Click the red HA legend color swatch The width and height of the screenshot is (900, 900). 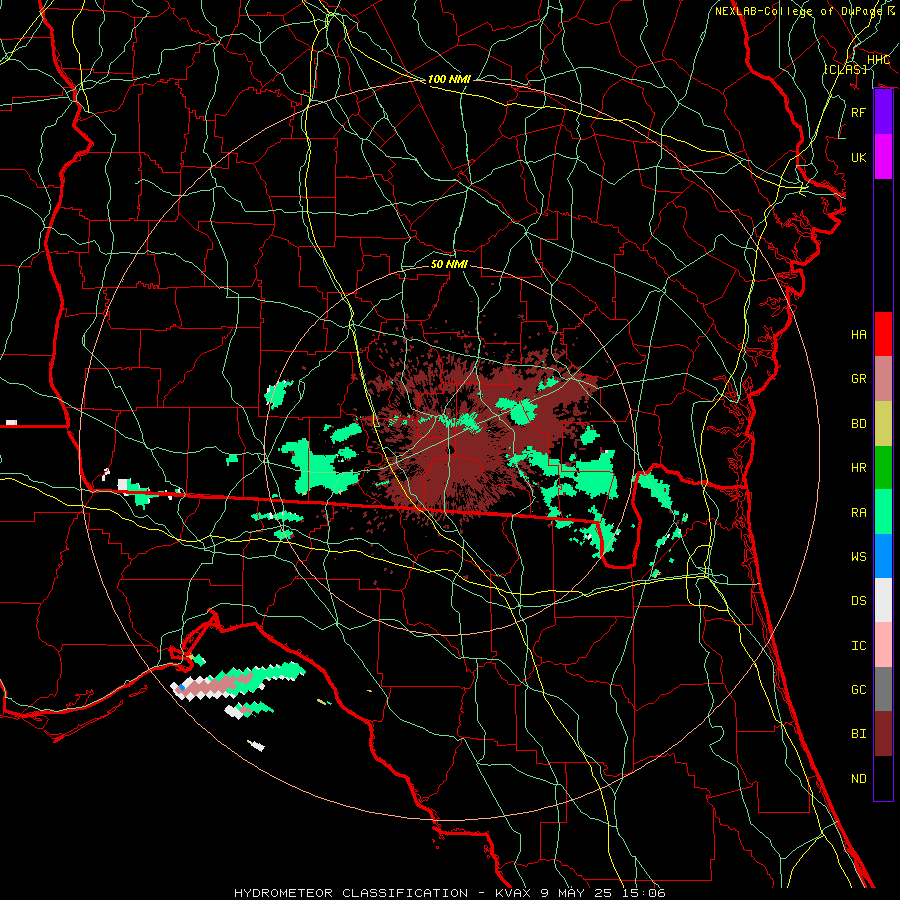pyautogui.click(x=883, y=334)
